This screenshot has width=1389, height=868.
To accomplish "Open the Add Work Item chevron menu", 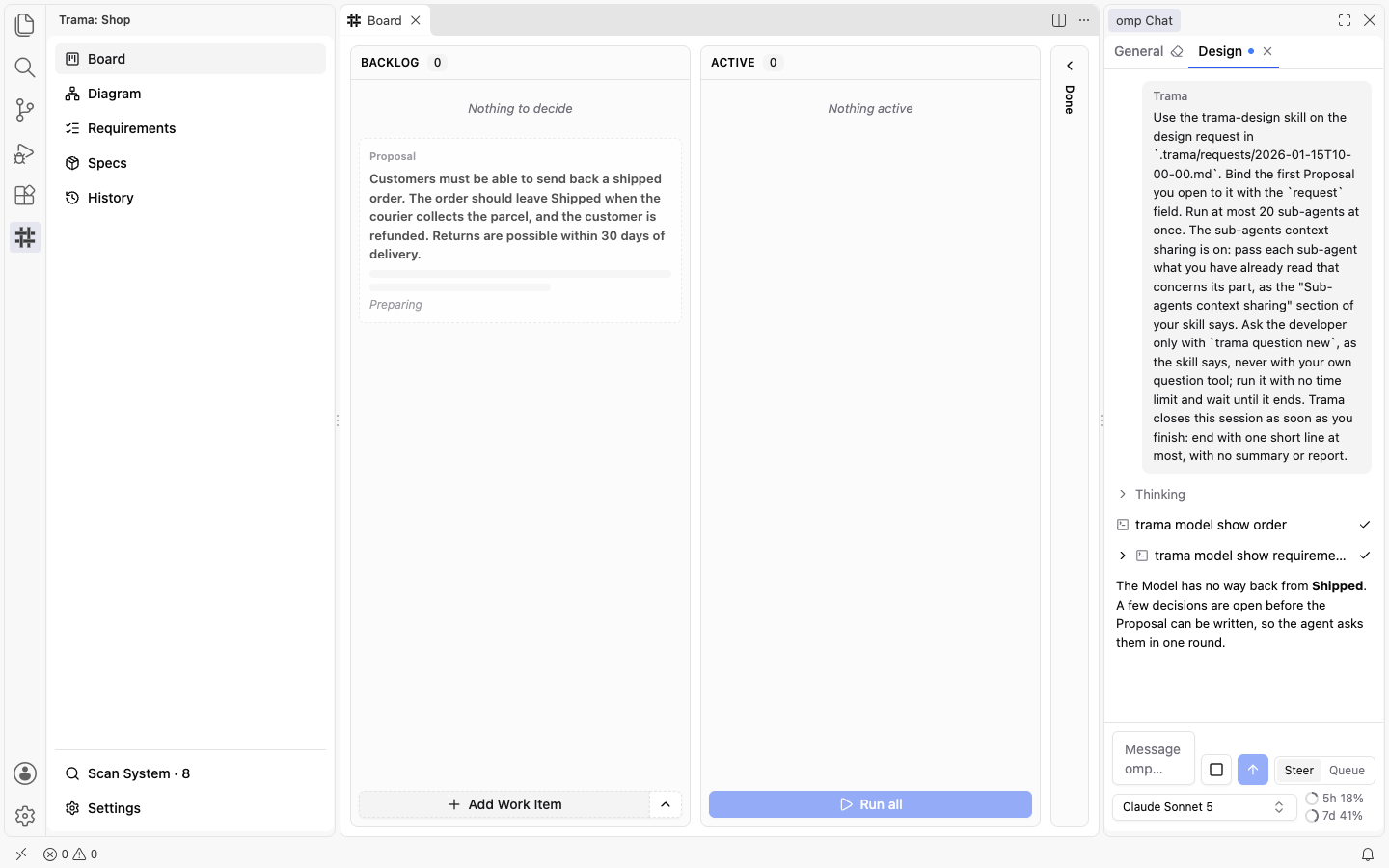I will point(666,804).
